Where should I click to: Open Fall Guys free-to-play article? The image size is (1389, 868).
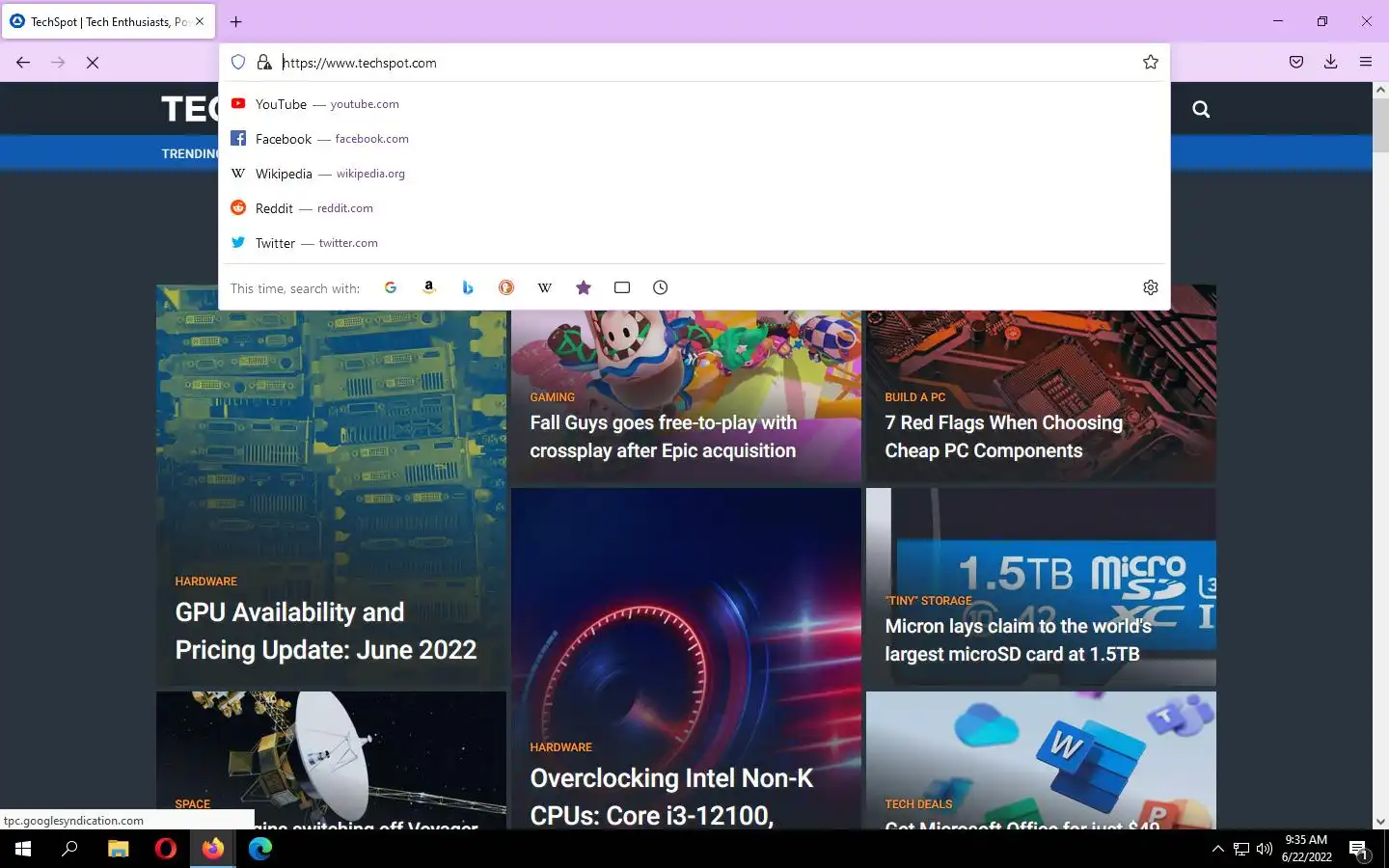click(x=663, y=437)
